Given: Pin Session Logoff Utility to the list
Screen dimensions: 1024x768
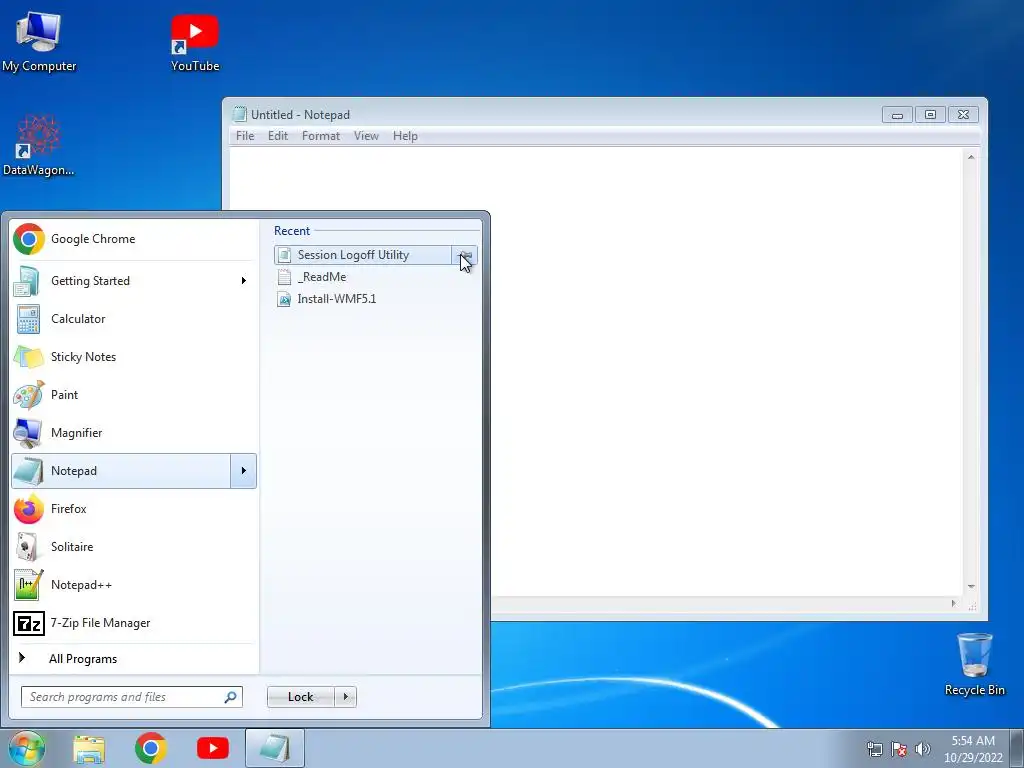Looking at the screenshot, I should (x=465, y=255).
